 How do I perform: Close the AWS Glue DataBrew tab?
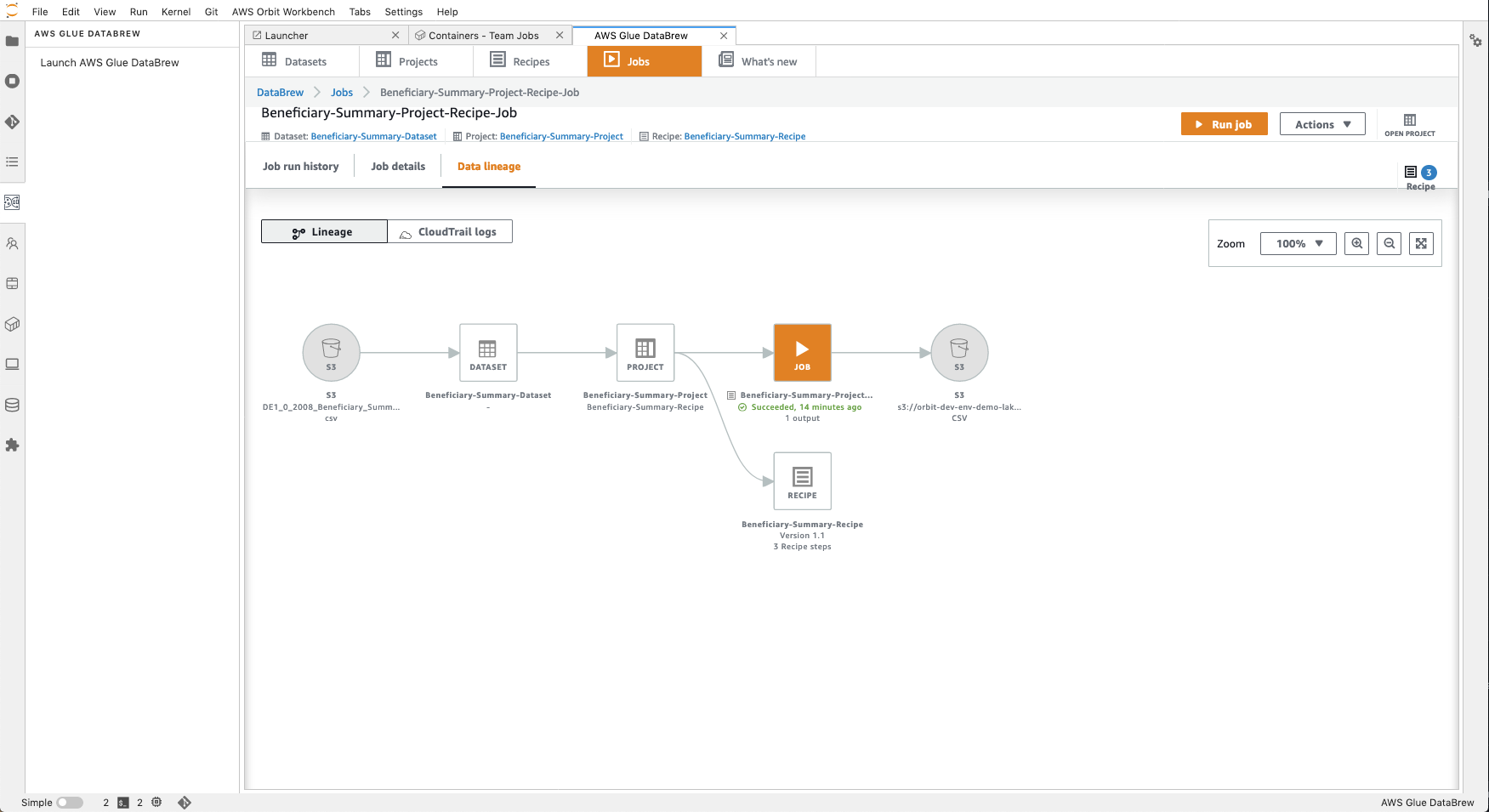coord(724,36)
